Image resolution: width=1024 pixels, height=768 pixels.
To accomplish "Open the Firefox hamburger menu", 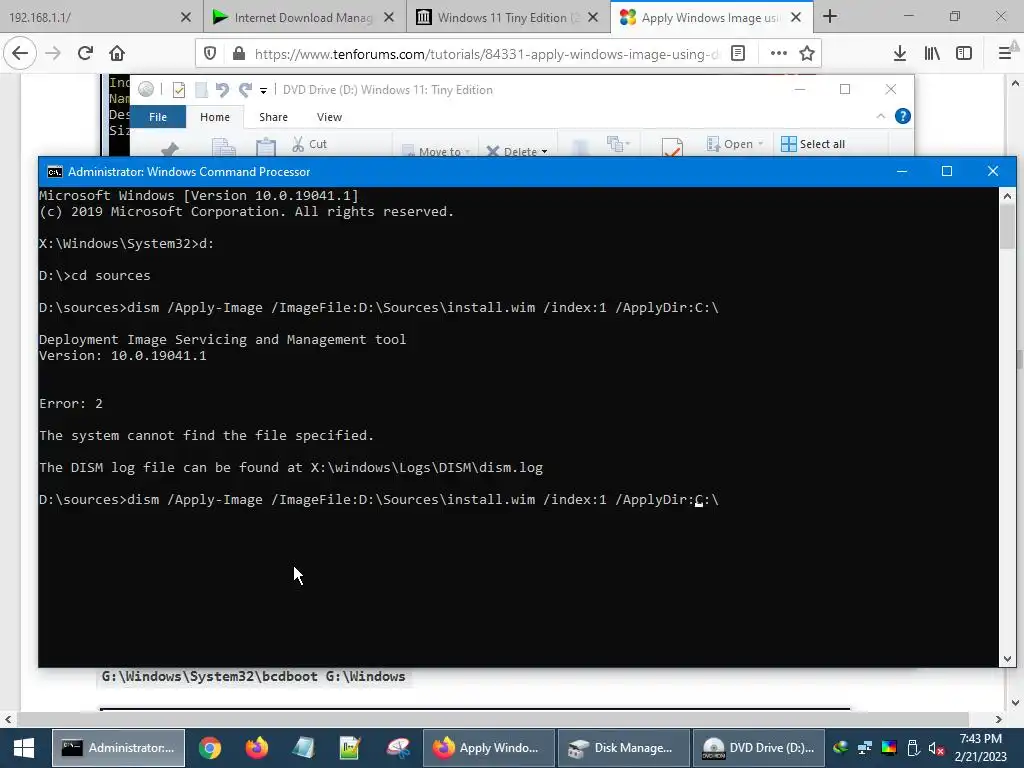I will point(1005,54).
